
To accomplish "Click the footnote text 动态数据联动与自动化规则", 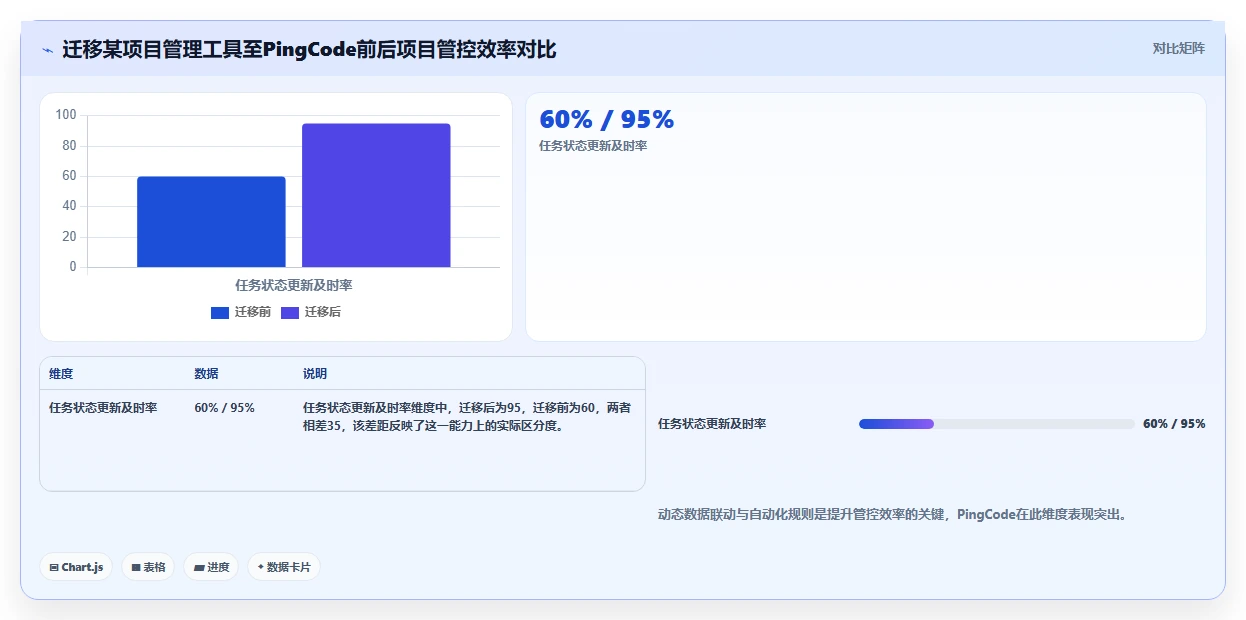I will (892, 515).
